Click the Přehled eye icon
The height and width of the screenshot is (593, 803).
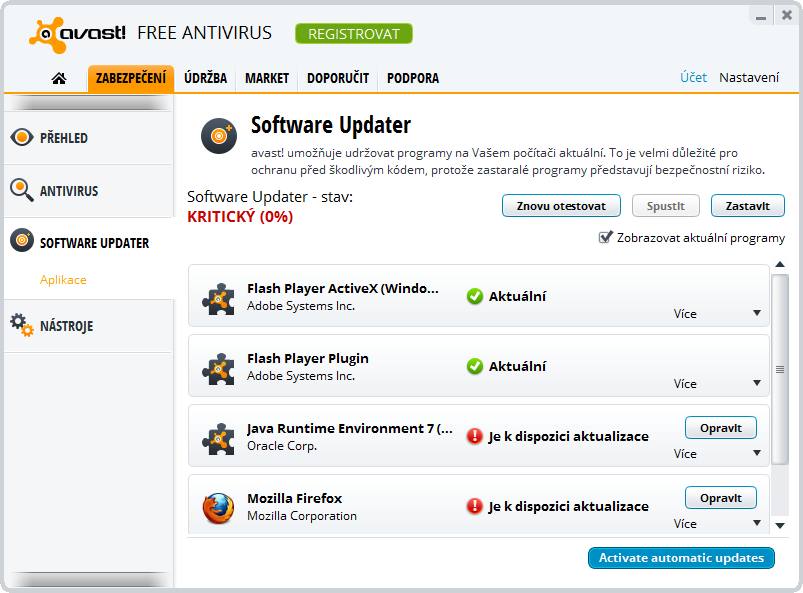pyautogui.click(x=22, y=137)
